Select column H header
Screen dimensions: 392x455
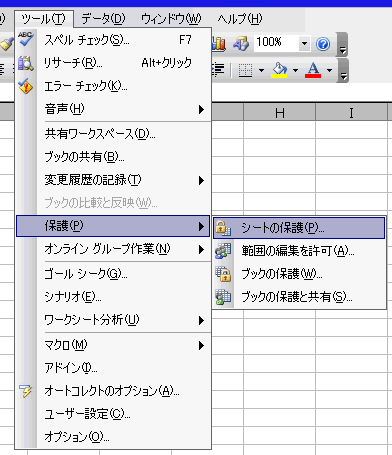[x=280, y=113]
